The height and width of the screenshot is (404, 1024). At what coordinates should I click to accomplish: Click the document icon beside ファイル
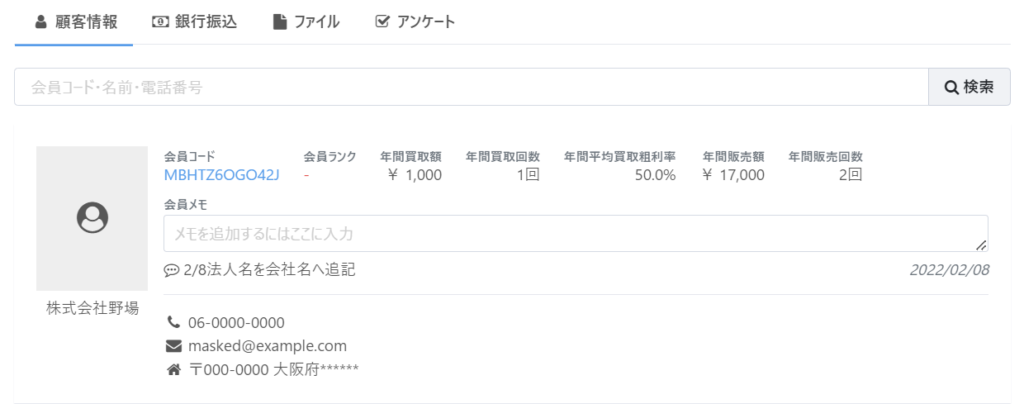pos(280,22)
